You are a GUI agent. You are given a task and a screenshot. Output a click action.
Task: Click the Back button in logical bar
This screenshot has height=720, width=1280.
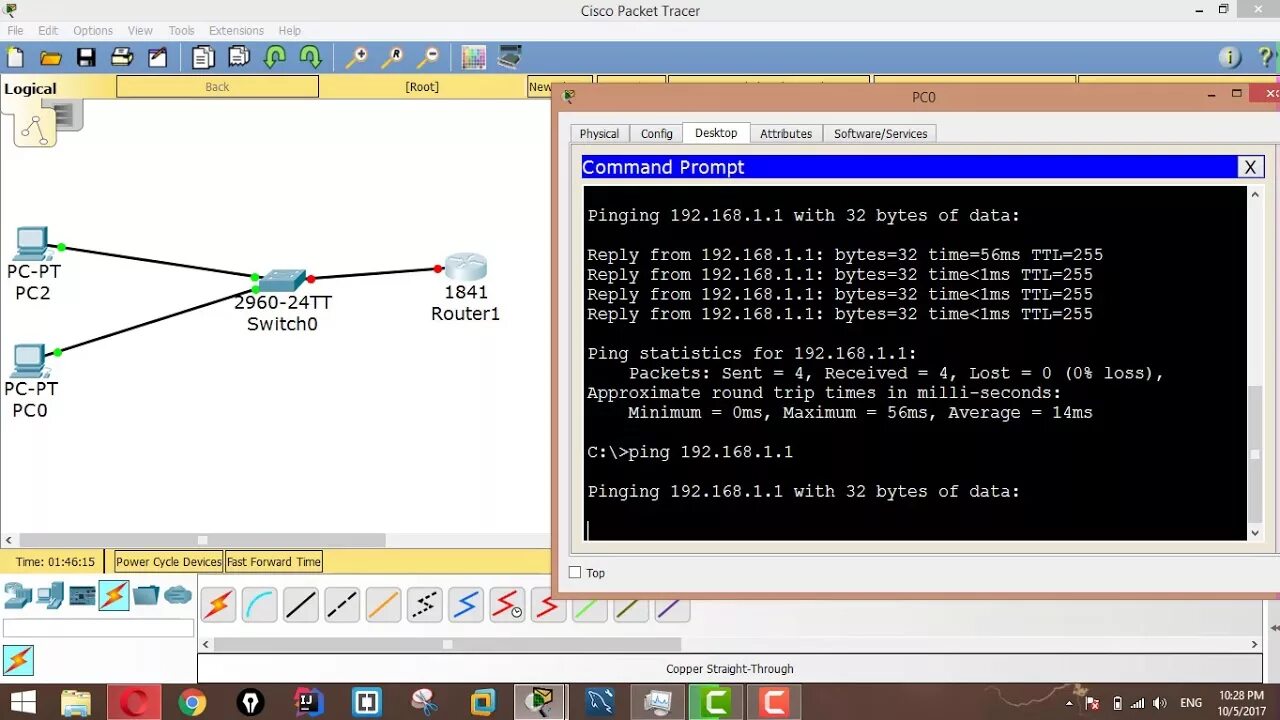tap(217, 87)
